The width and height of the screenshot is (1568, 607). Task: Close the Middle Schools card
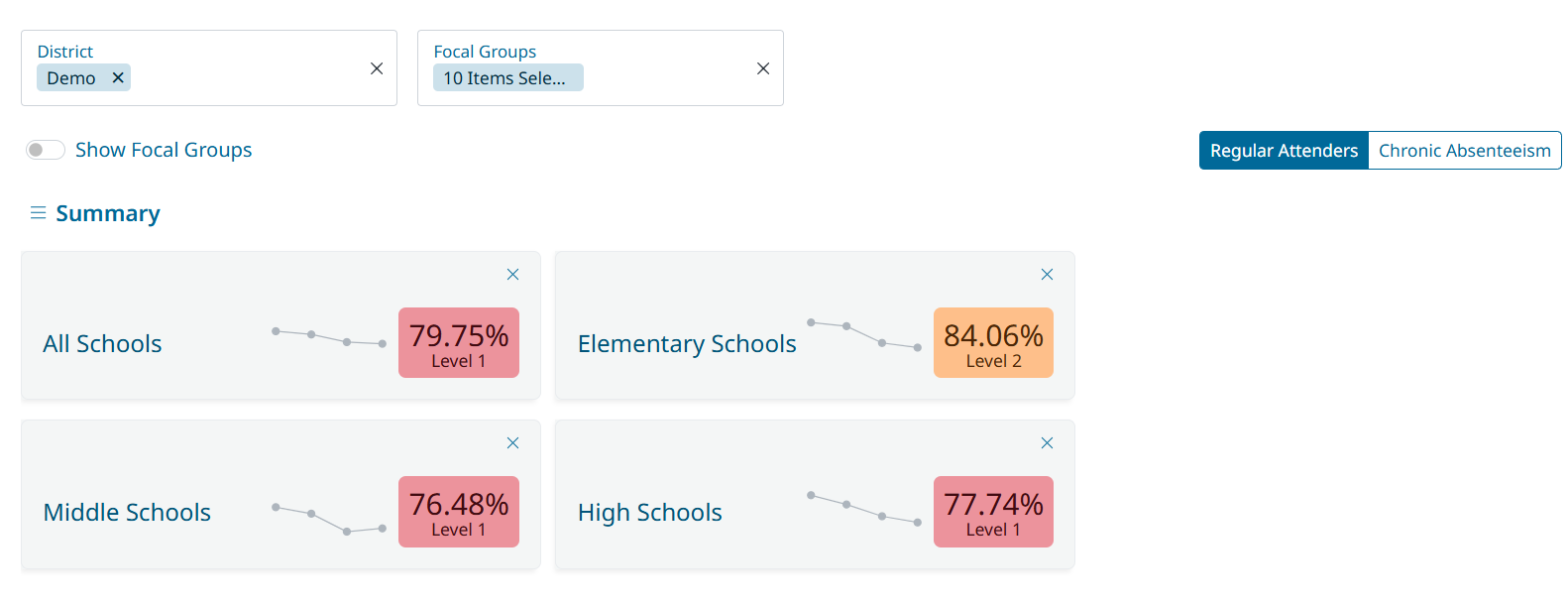pos(512,443)
